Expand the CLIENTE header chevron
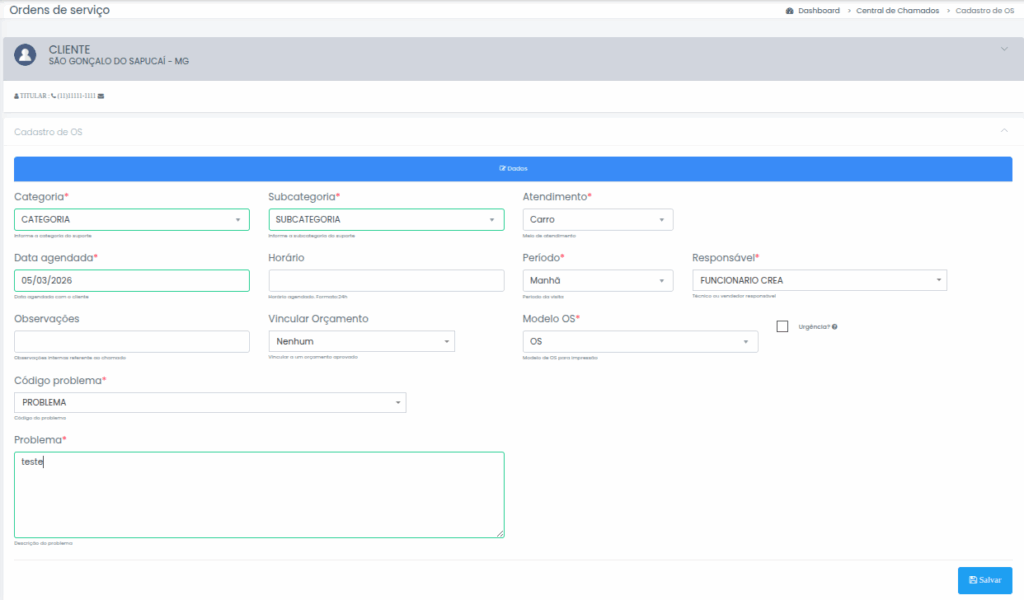Screen dimensions: 1024x600 (1004, 48)
